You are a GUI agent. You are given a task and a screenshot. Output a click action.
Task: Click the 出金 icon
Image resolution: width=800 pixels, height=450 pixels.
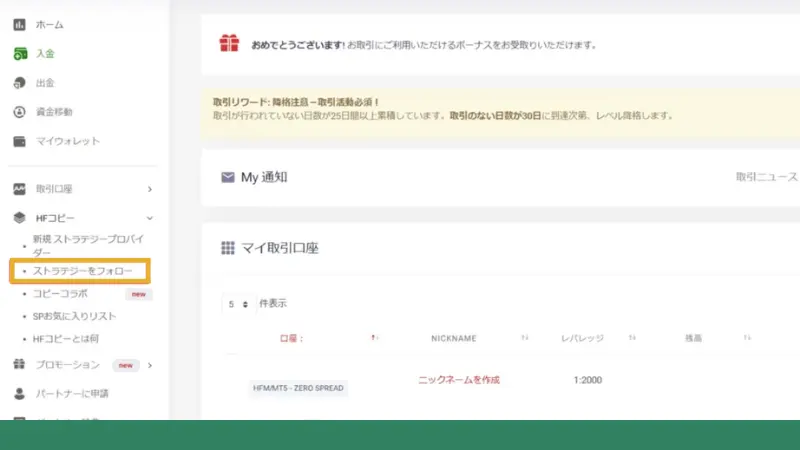click(19, 83)
